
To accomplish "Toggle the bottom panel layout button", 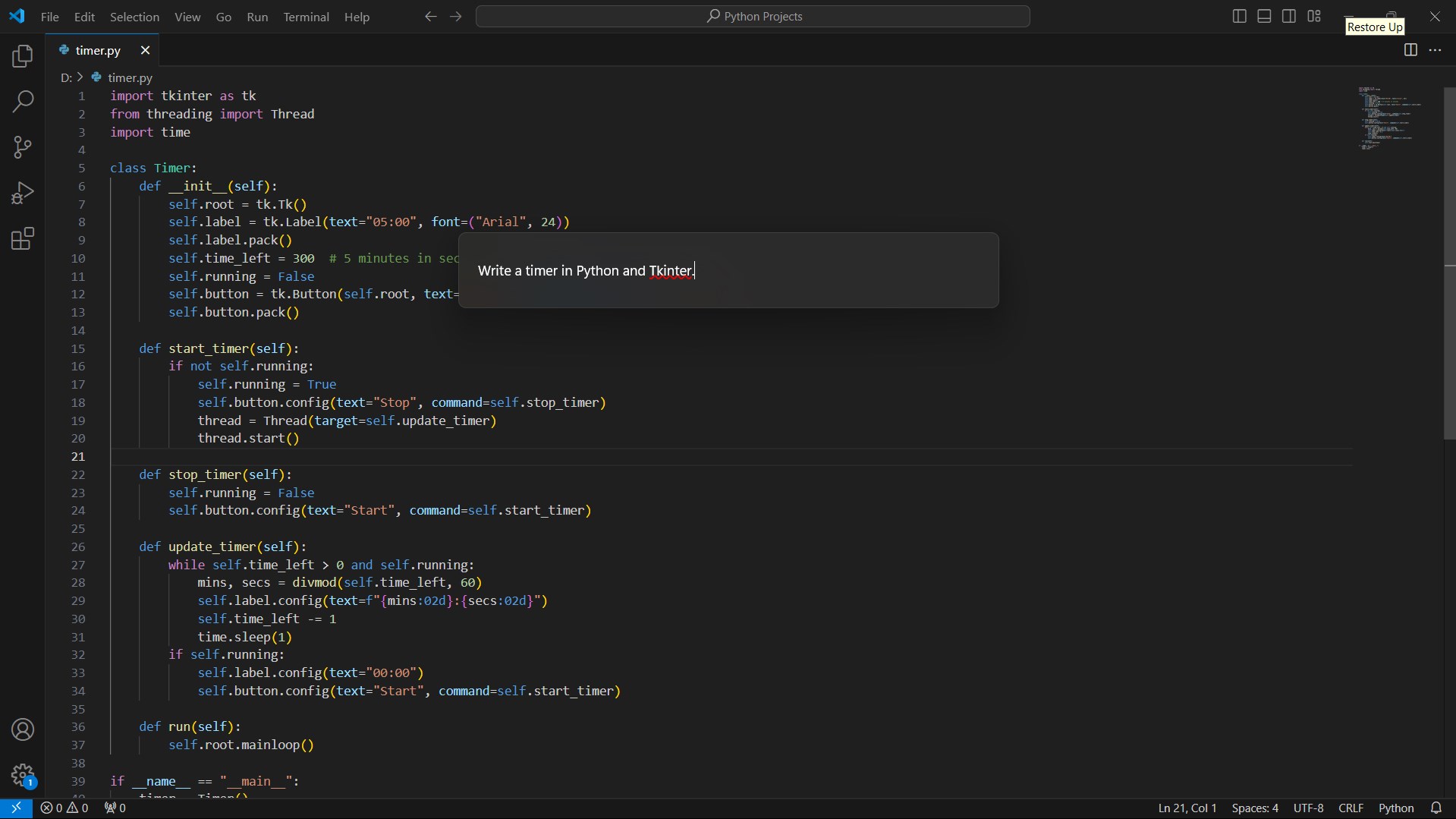I will [x=1264, y=16].
